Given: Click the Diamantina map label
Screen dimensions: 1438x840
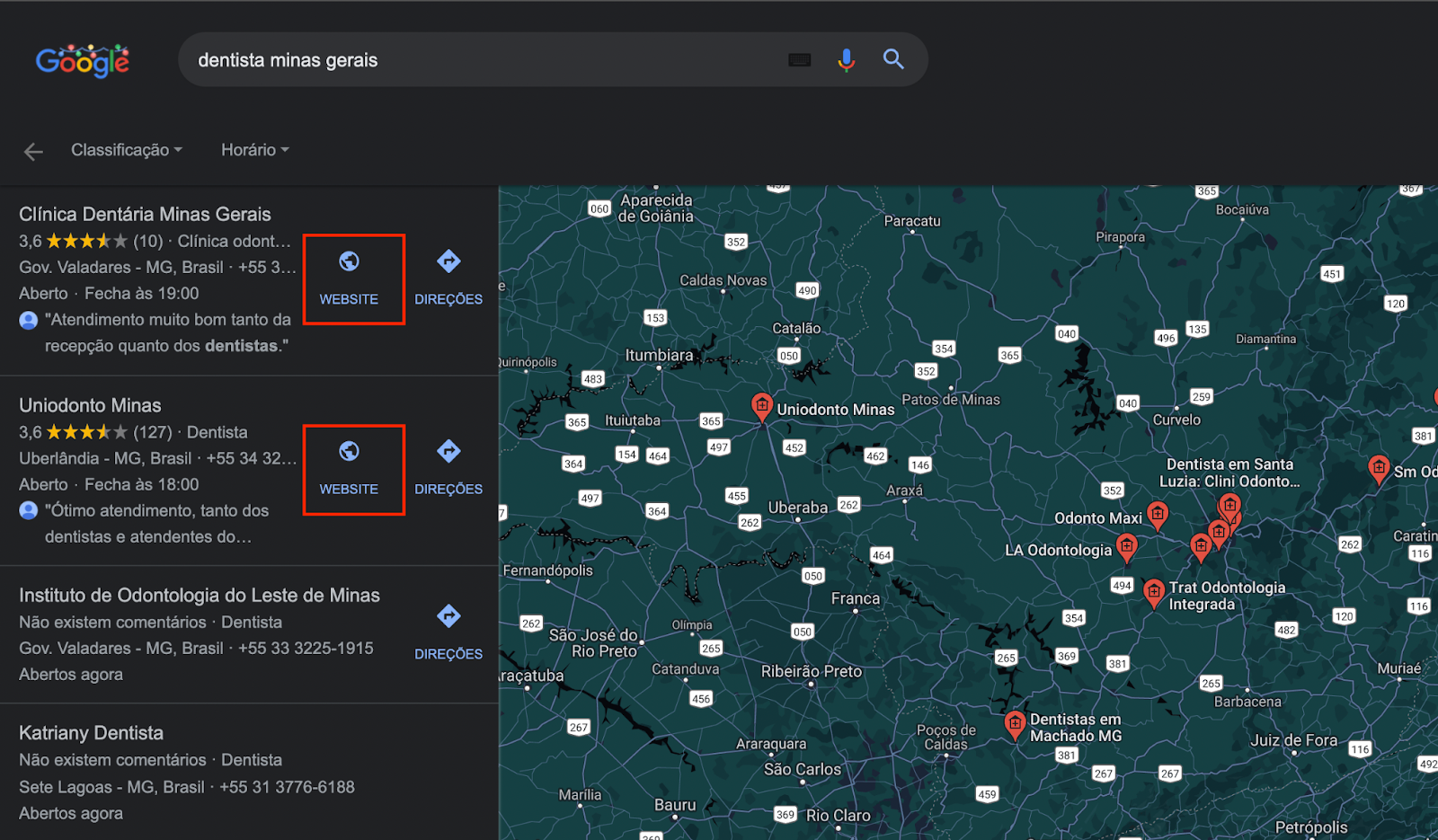Looking at the screenshot, I should [1265, 340].
